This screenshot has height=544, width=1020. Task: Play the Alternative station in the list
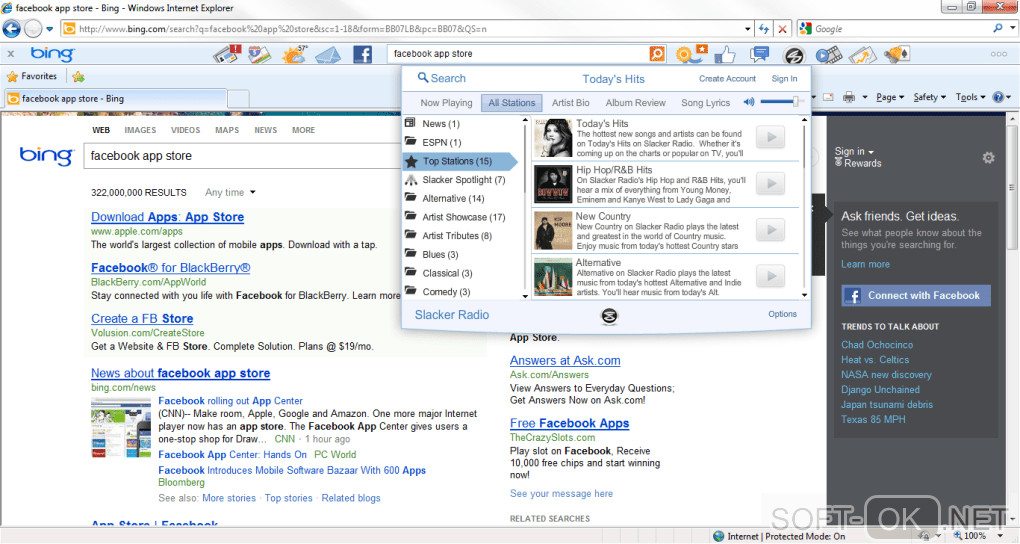(771, 277)
